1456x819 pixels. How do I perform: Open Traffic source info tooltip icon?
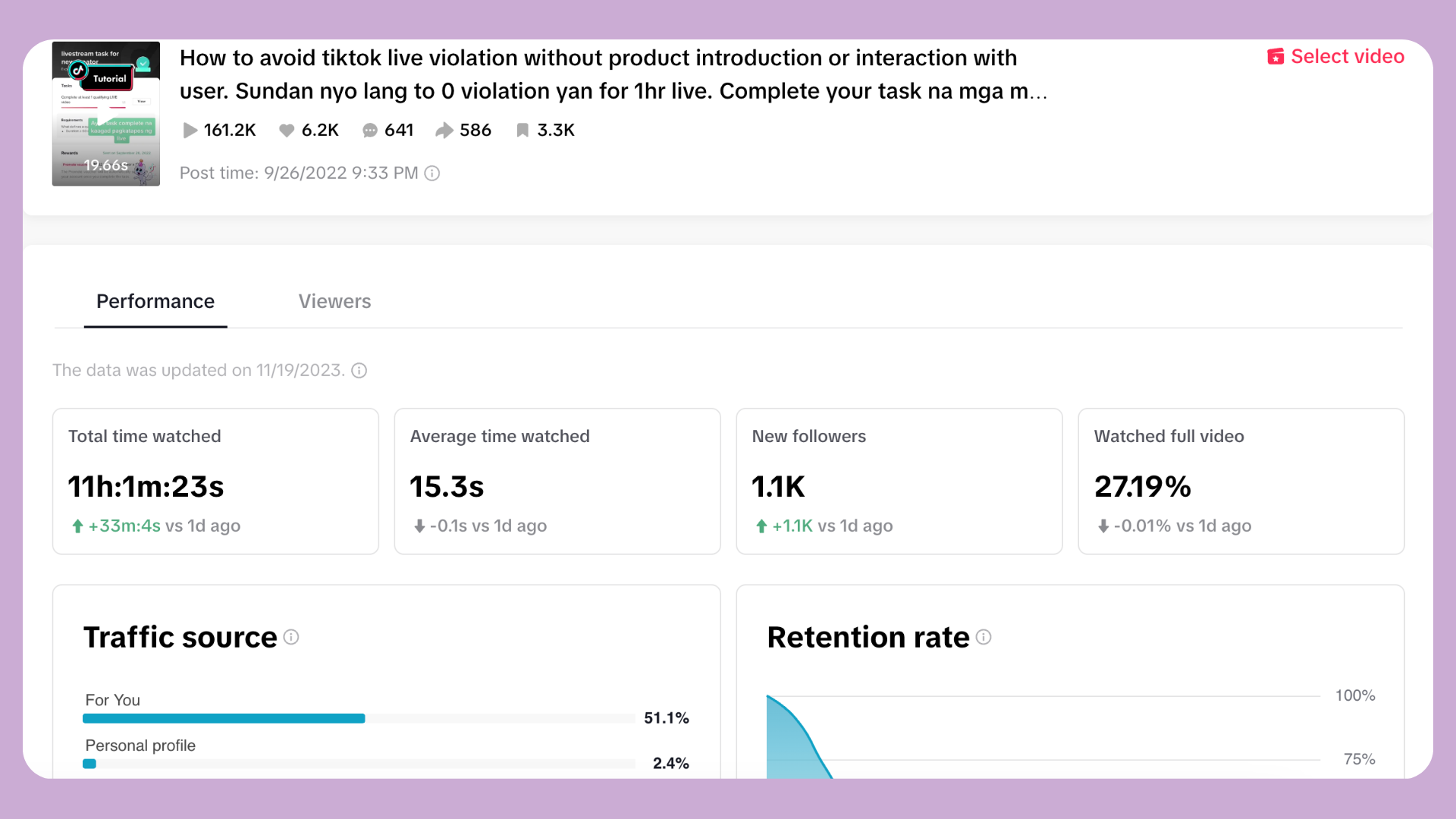coord(291,637)
